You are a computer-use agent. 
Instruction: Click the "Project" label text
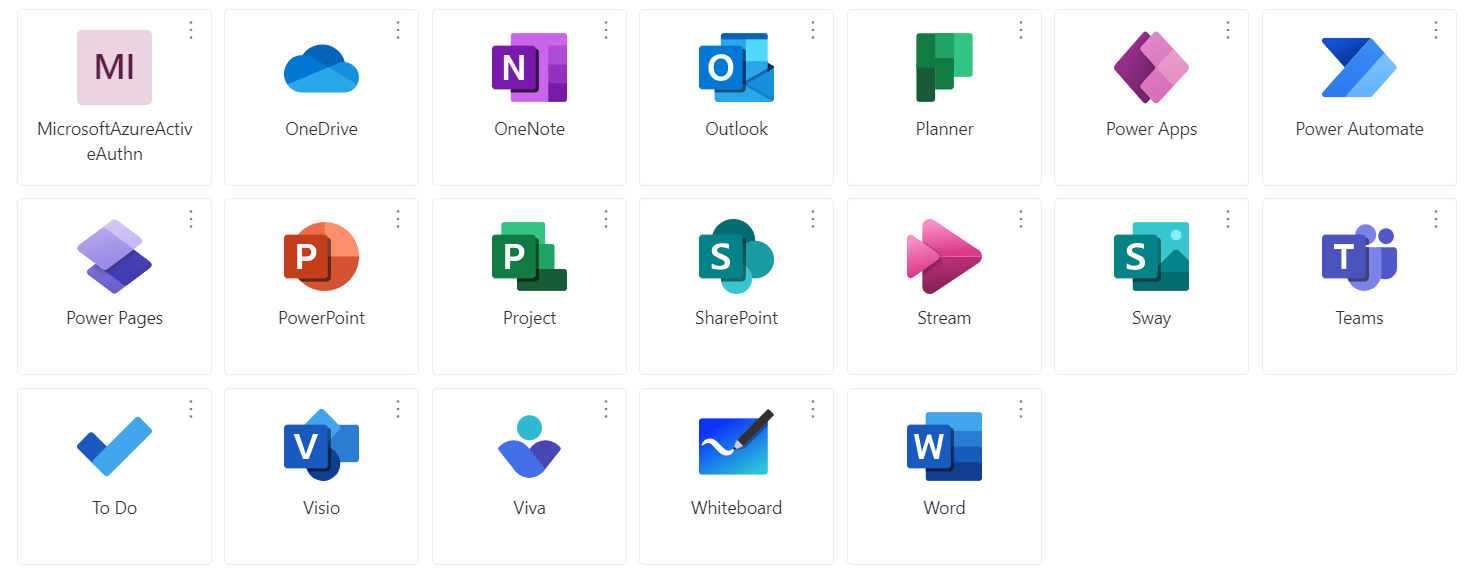click(529, 318)
